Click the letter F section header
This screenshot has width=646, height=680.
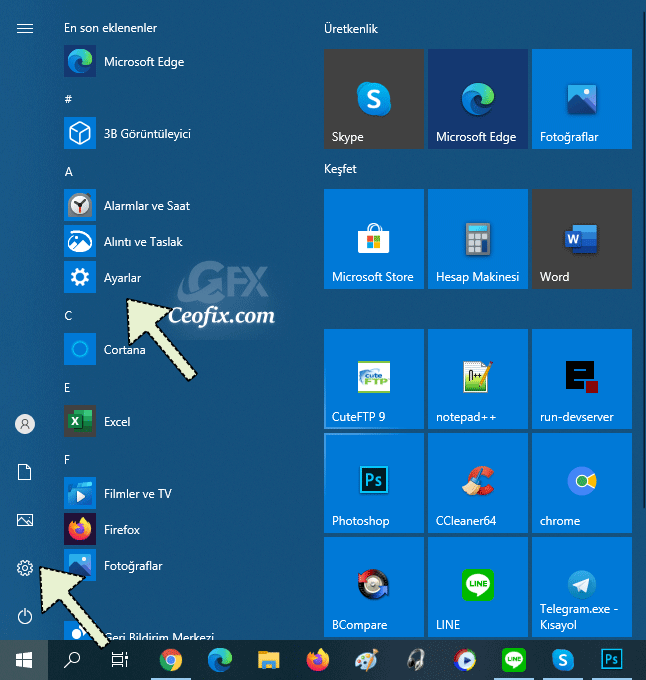click(x=67, y=459)
